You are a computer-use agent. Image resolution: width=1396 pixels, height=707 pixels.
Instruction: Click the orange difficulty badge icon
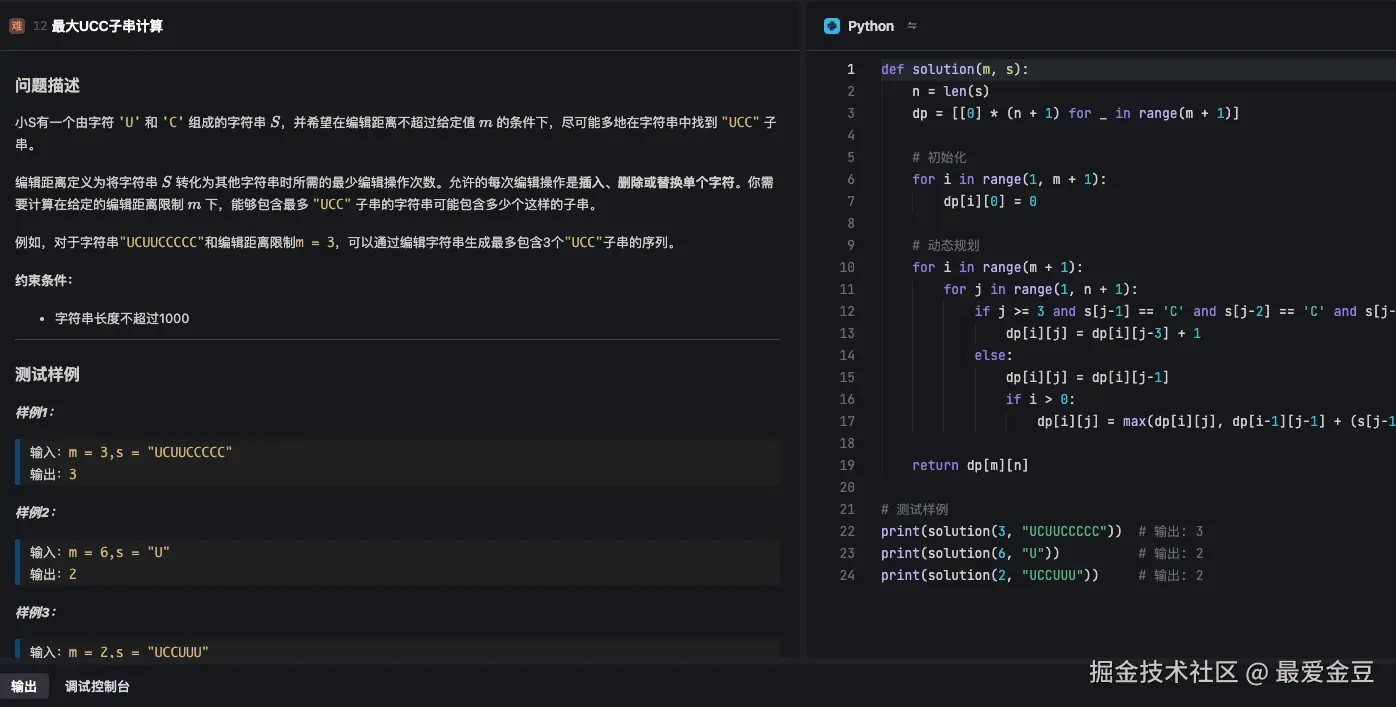click(16, 26)
